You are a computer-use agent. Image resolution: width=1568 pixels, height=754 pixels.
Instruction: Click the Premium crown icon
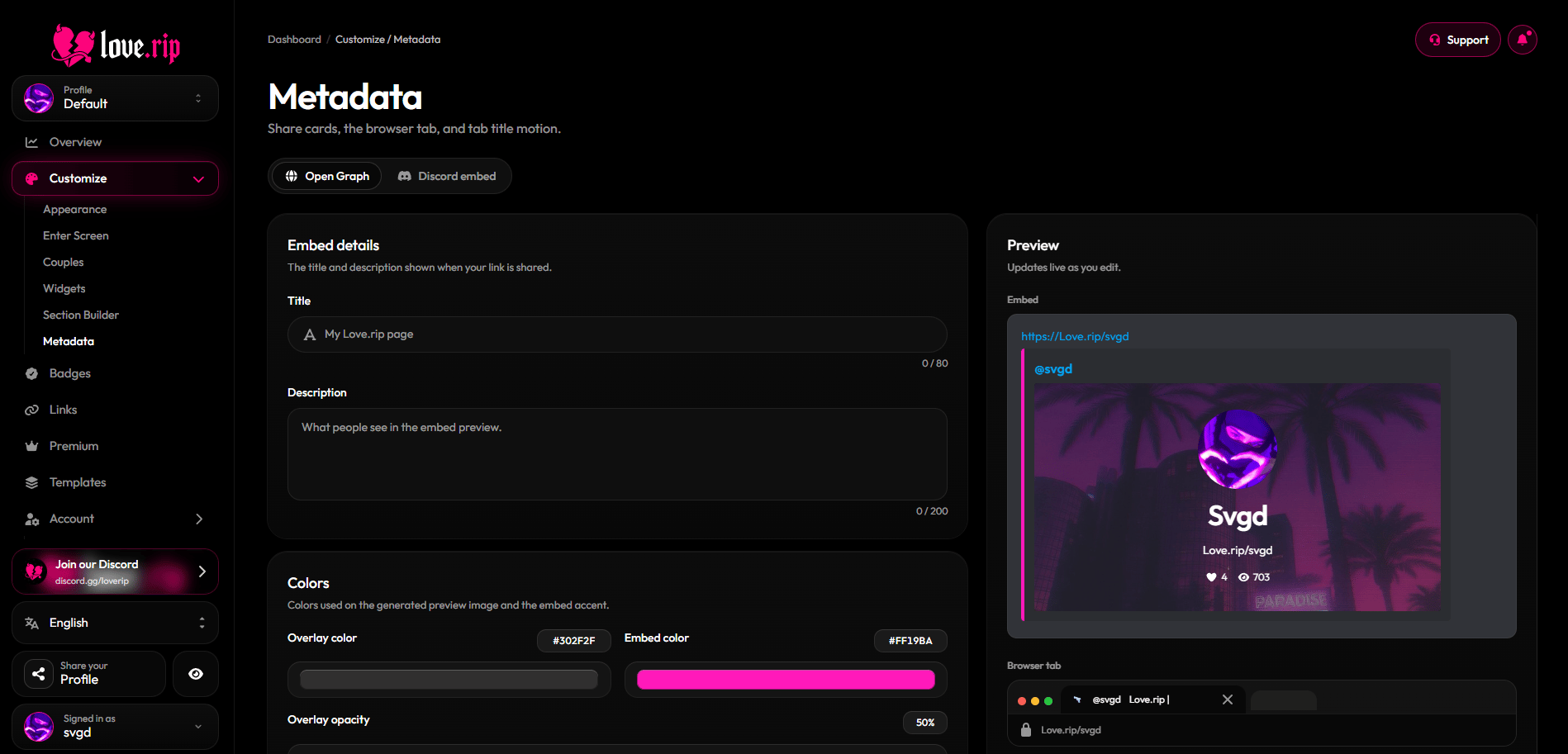[x=31, y=446]
